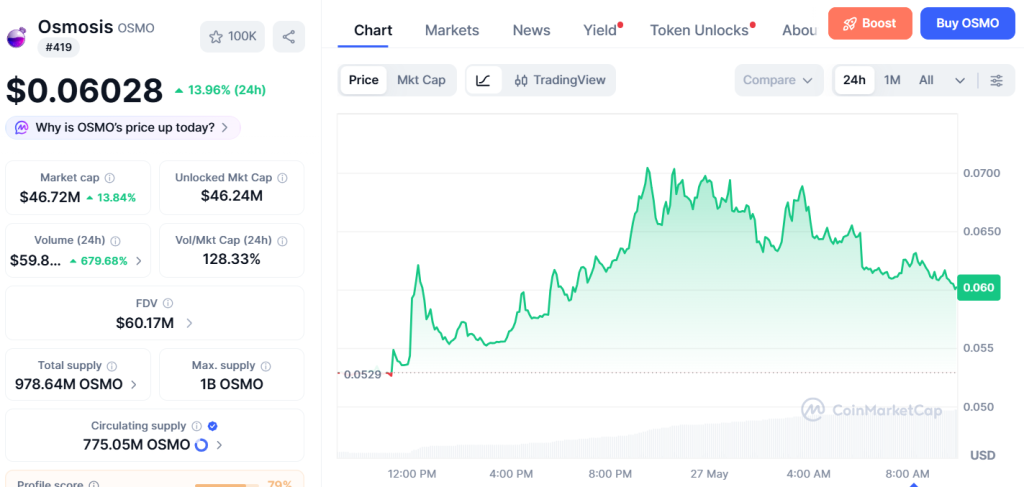Select the 1M time range
The width and height of the screenshot is (1024, 487).
click(892, 80)
